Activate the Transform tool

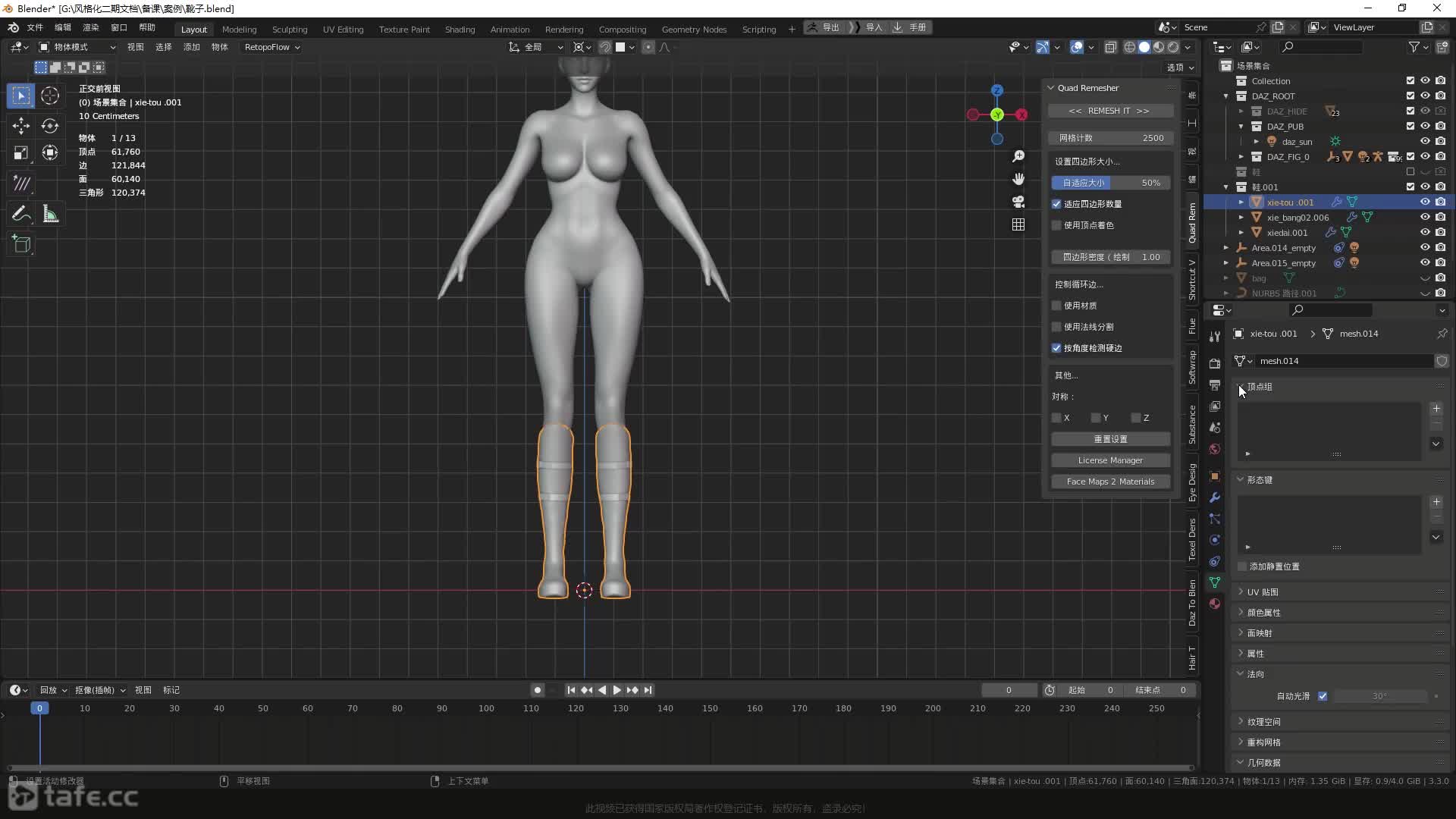pos(50,153)
